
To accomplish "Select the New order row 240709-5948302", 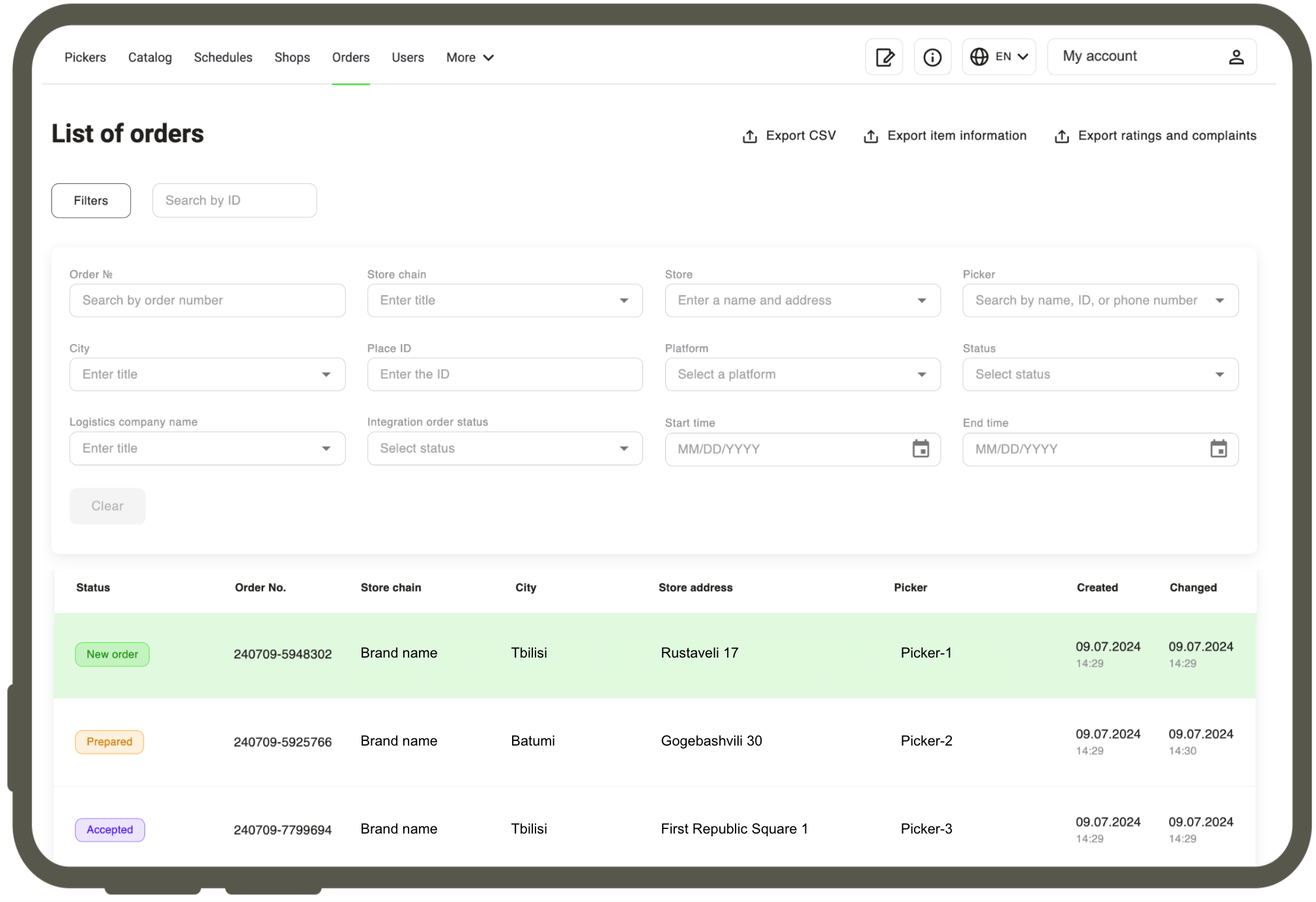I will coord(282,654).
